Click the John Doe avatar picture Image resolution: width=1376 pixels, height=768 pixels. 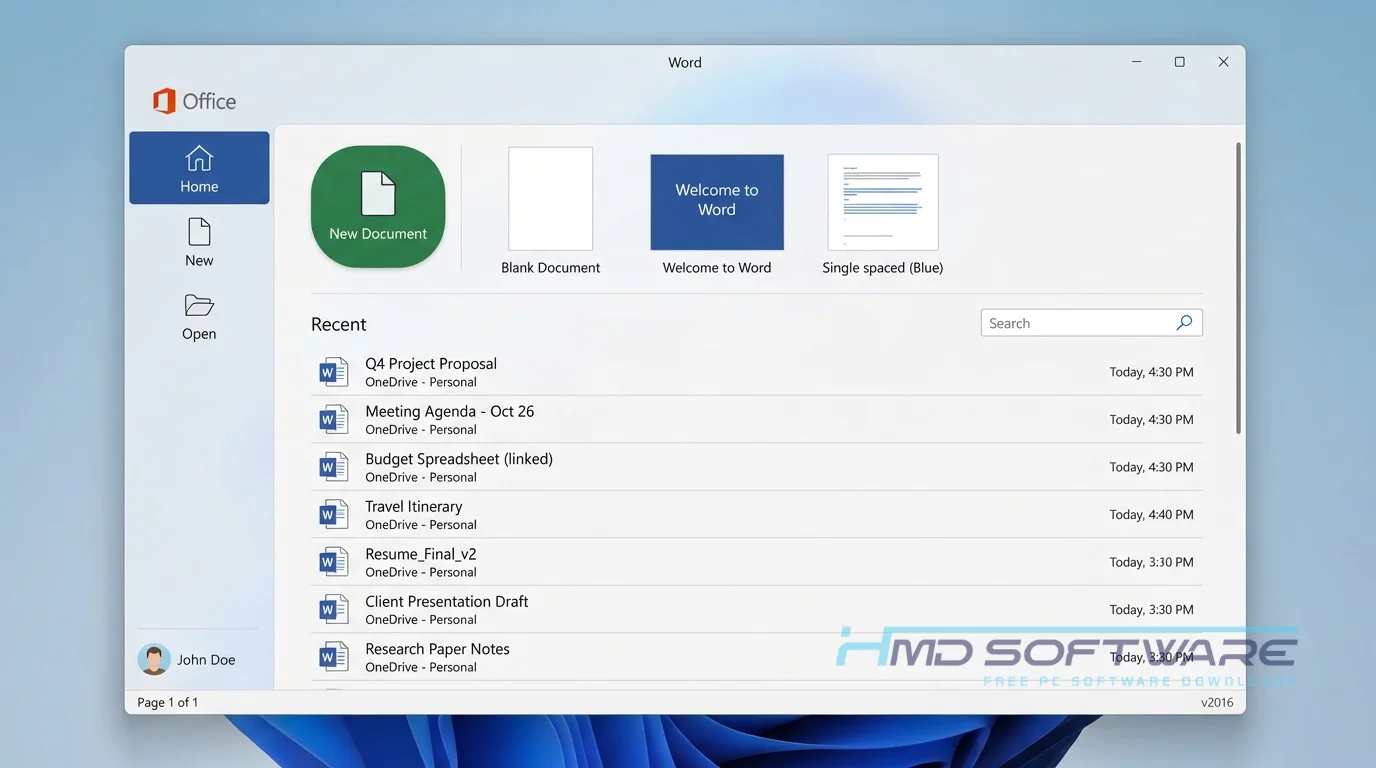(x=154, y=660)
